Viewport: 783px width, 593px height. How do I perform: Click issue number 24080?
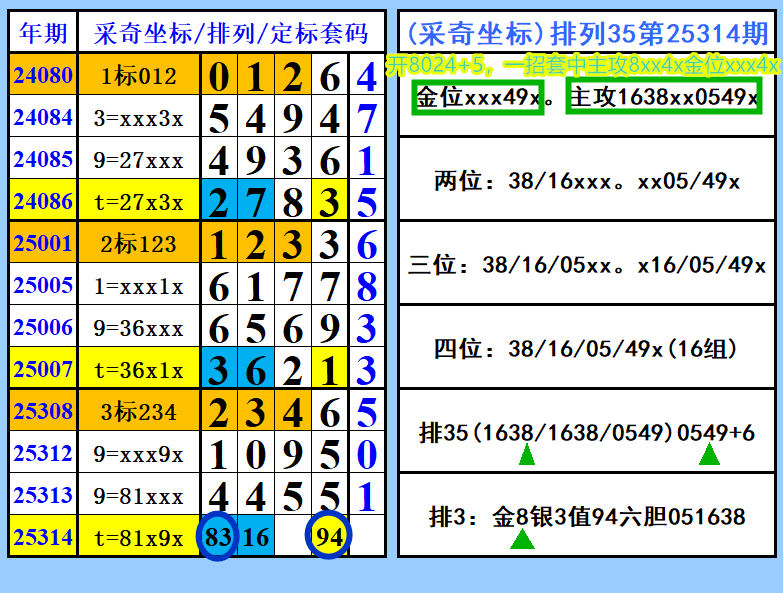tap(43, 75)
